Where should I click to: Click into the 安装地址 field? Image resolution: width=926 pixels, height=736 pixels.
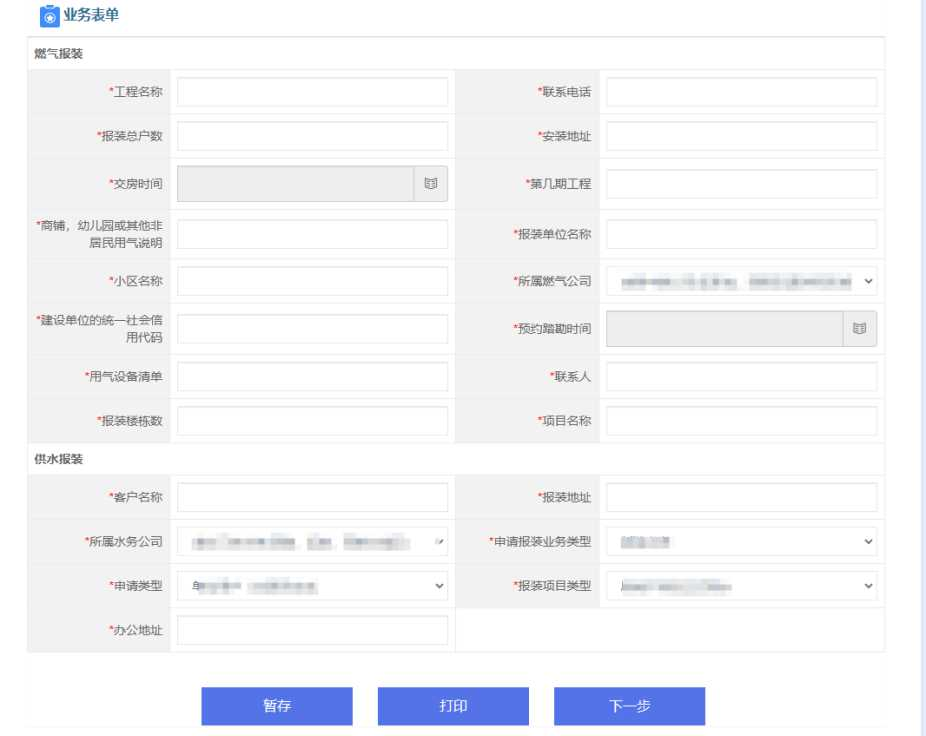point(741,136)
